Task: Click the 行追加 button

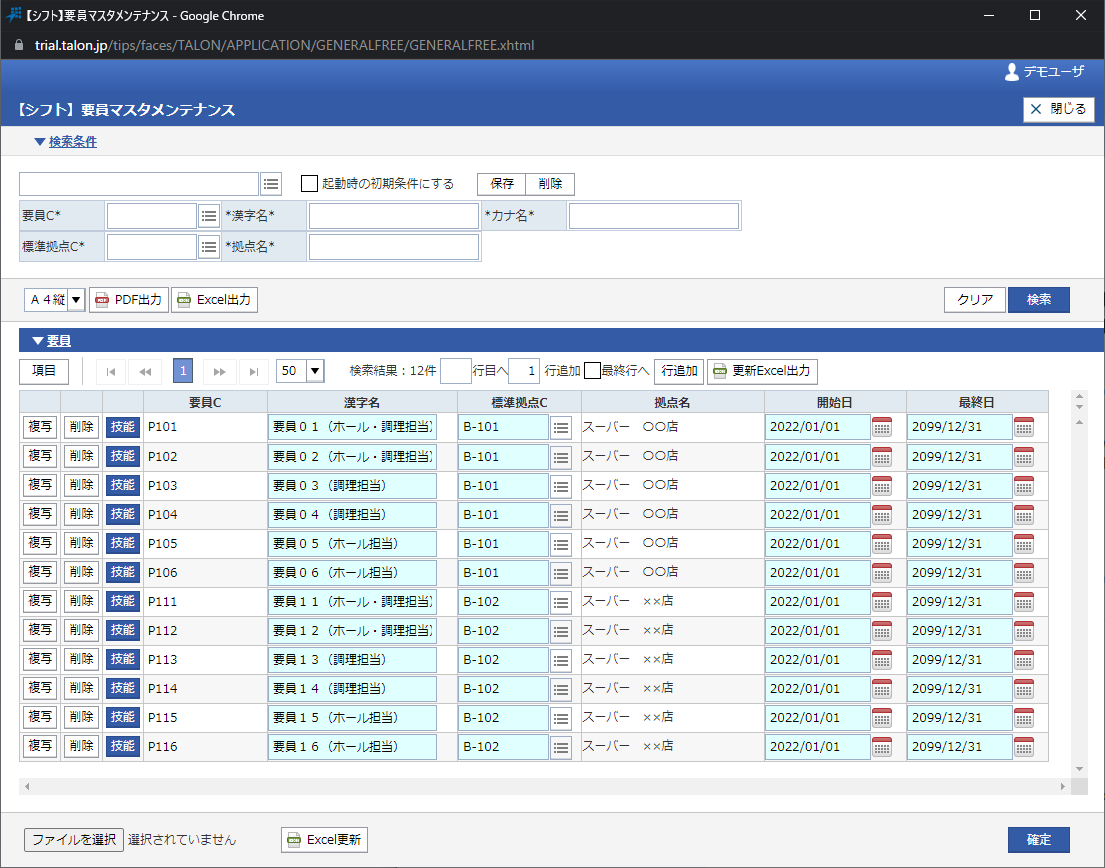Action: pyautogui.click(x=679, y=371)
